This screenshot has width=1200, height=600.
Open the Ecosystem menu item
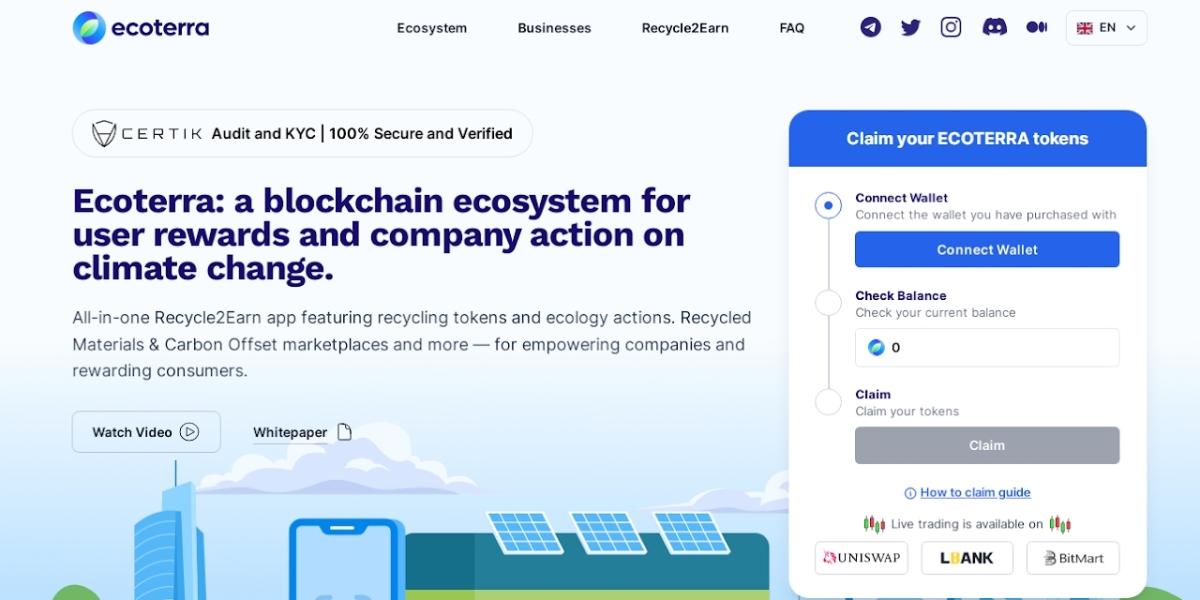click(x=432, y=28)
